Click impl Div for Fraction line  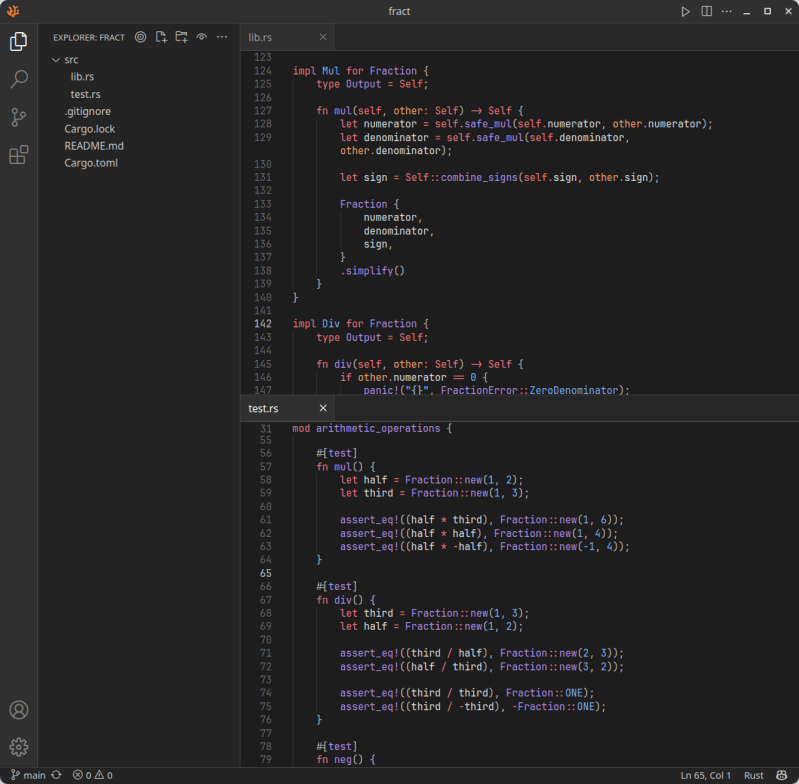click(360, 324)
